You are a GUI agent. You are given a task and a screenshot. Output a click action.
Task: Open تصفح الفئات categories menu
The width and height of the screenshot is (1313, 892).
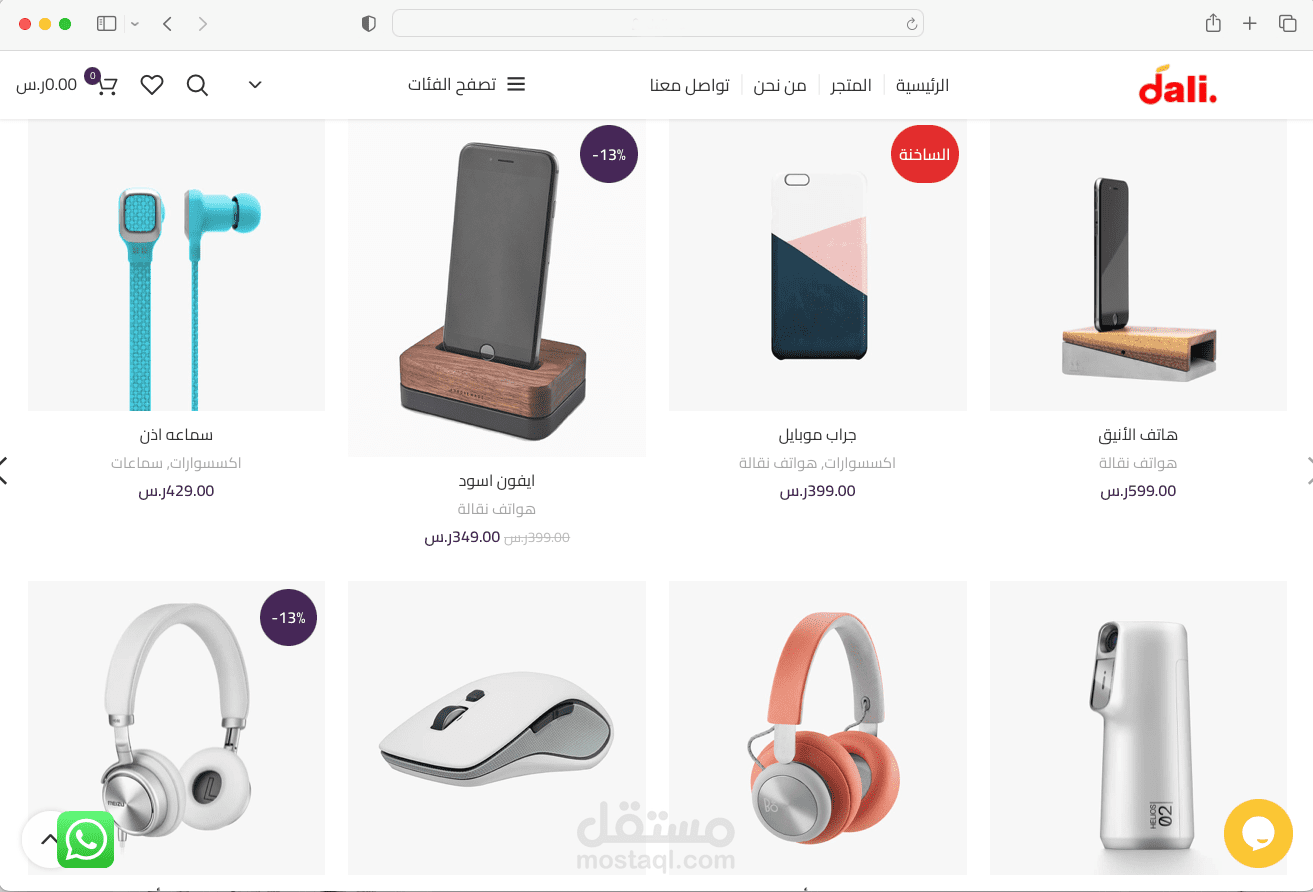point(466,85)
